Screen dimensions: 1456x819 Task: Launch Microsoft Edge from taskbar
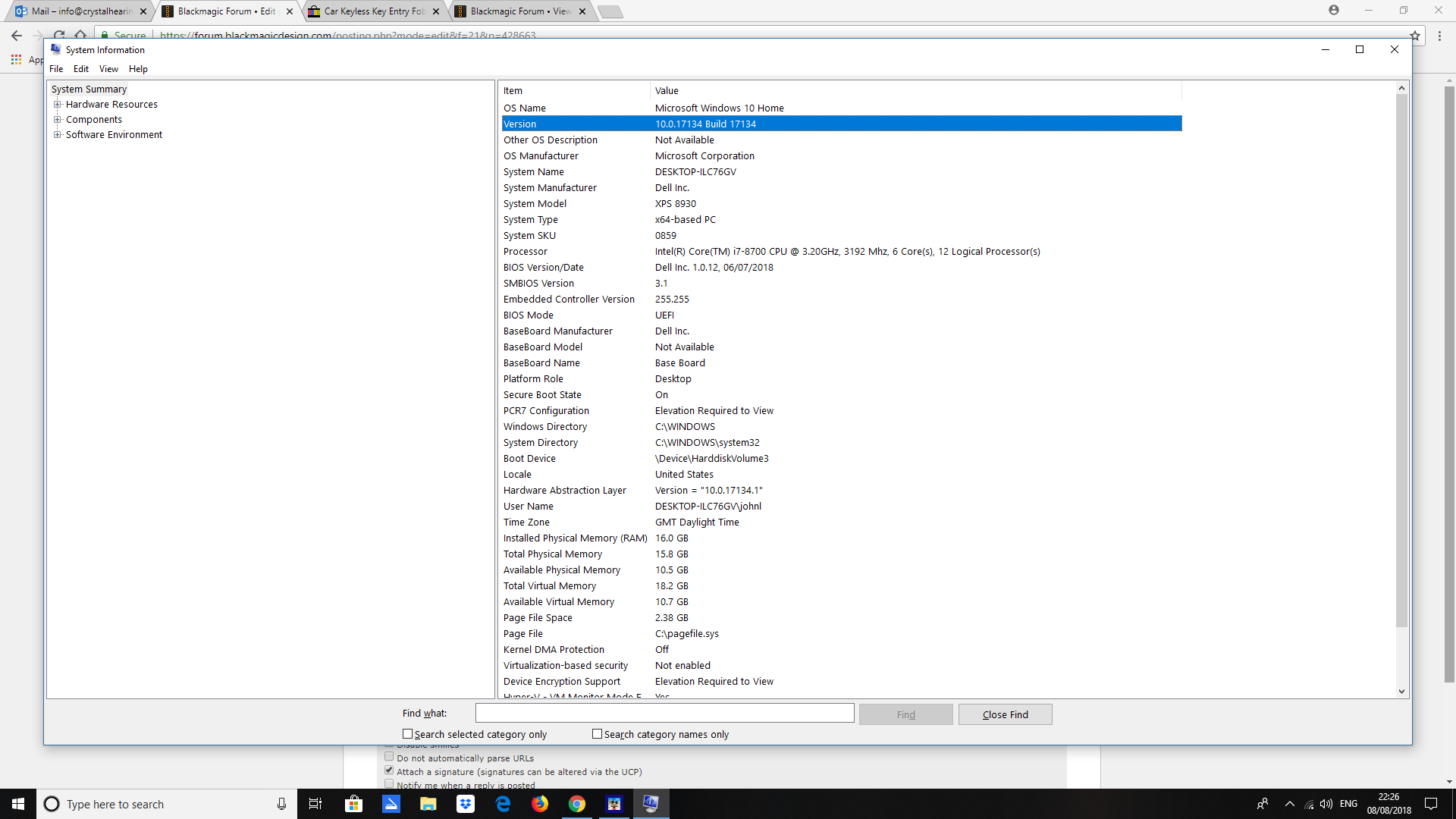(x=502, y=804)
